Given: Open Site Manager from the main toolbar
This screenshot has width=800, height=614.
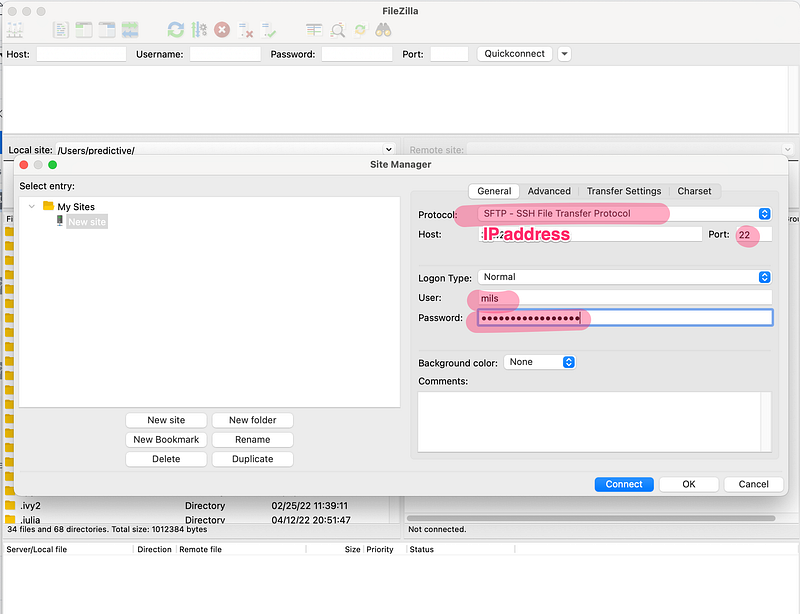Looking at the screenshot, I should (x=16, y=31).
